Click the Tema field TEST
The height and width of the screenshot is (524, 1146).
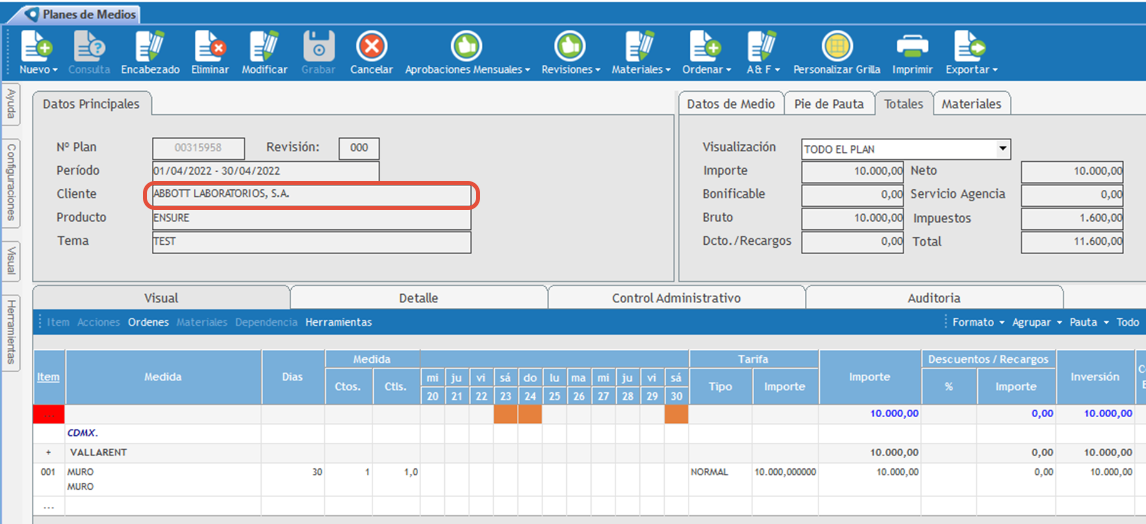(311, 242)
